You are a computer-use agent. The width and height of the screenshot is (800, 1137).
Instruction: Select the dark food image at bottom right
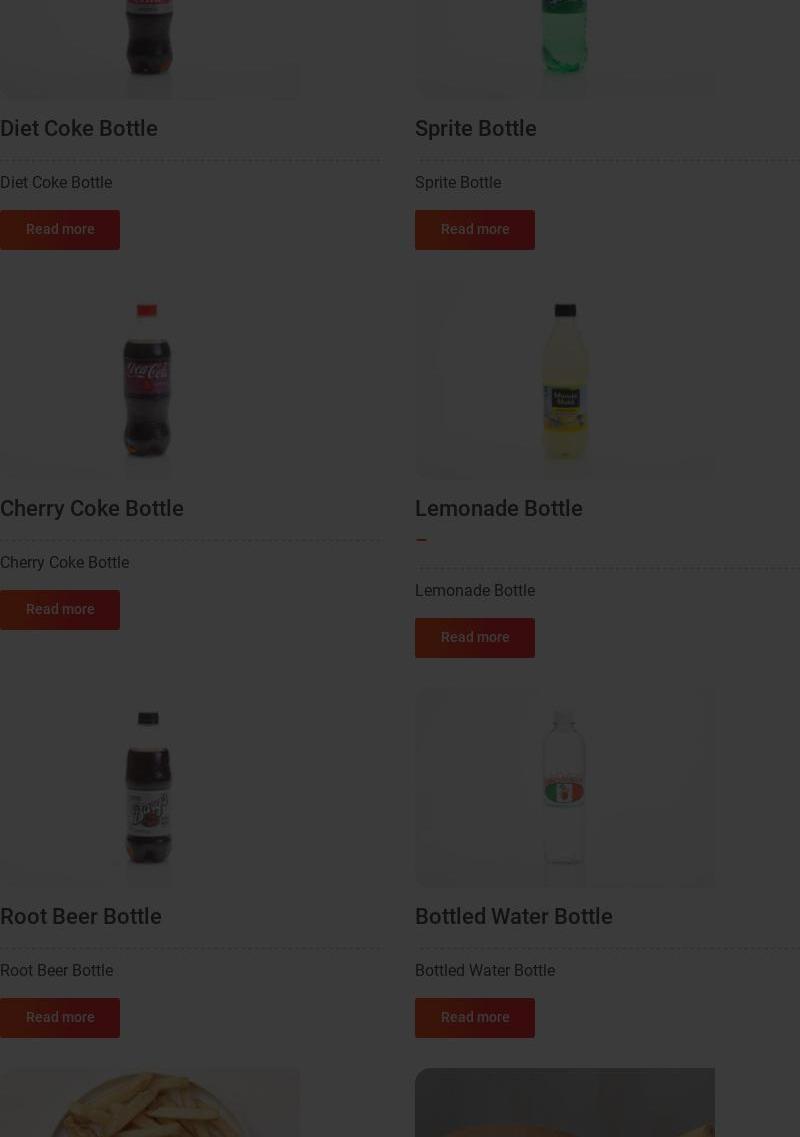[564, 1102]
